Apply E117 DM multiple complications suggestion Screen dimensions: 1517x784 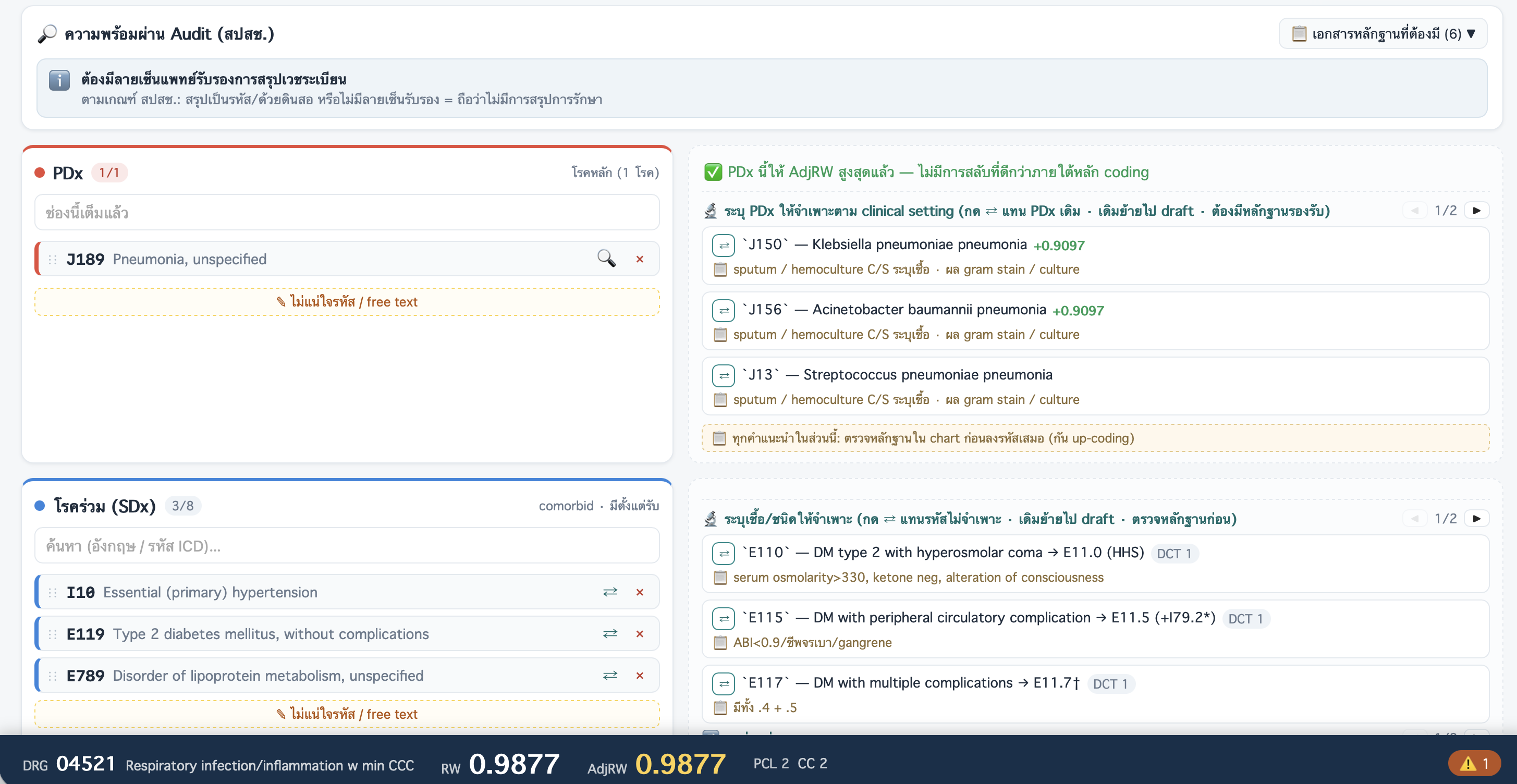click(723, 683)
